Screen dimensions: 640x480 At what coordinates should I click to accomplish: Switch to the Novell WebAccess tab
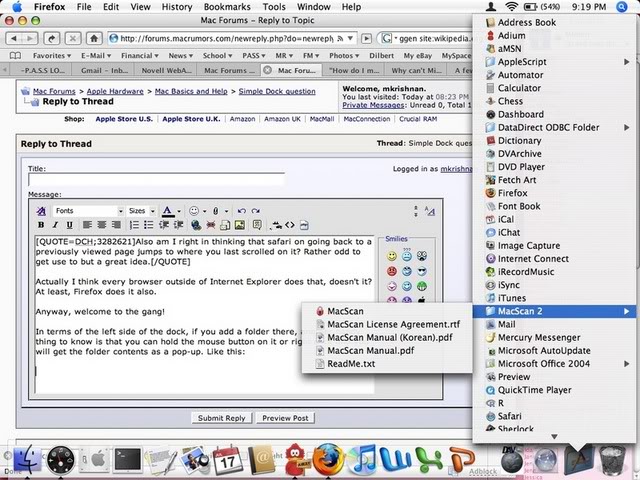166,70
